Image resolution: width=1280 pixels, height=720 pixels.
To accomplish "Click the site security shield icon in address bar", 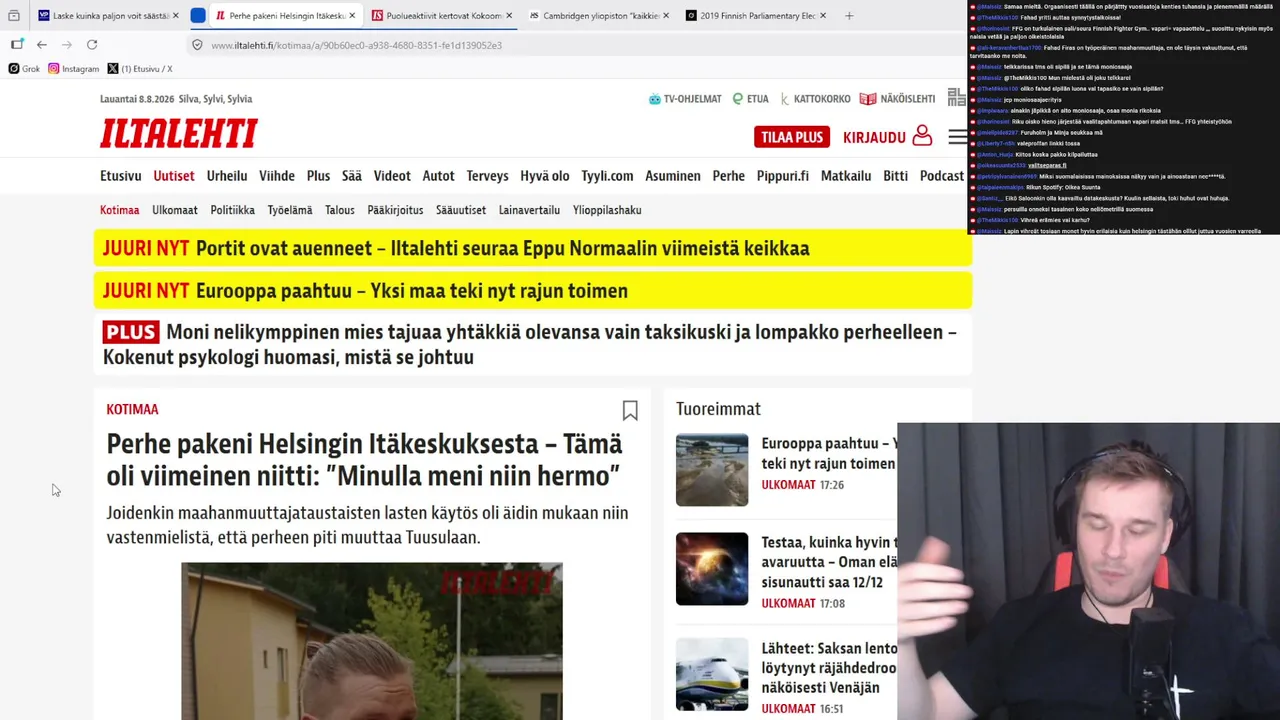I will click(197, 45).
